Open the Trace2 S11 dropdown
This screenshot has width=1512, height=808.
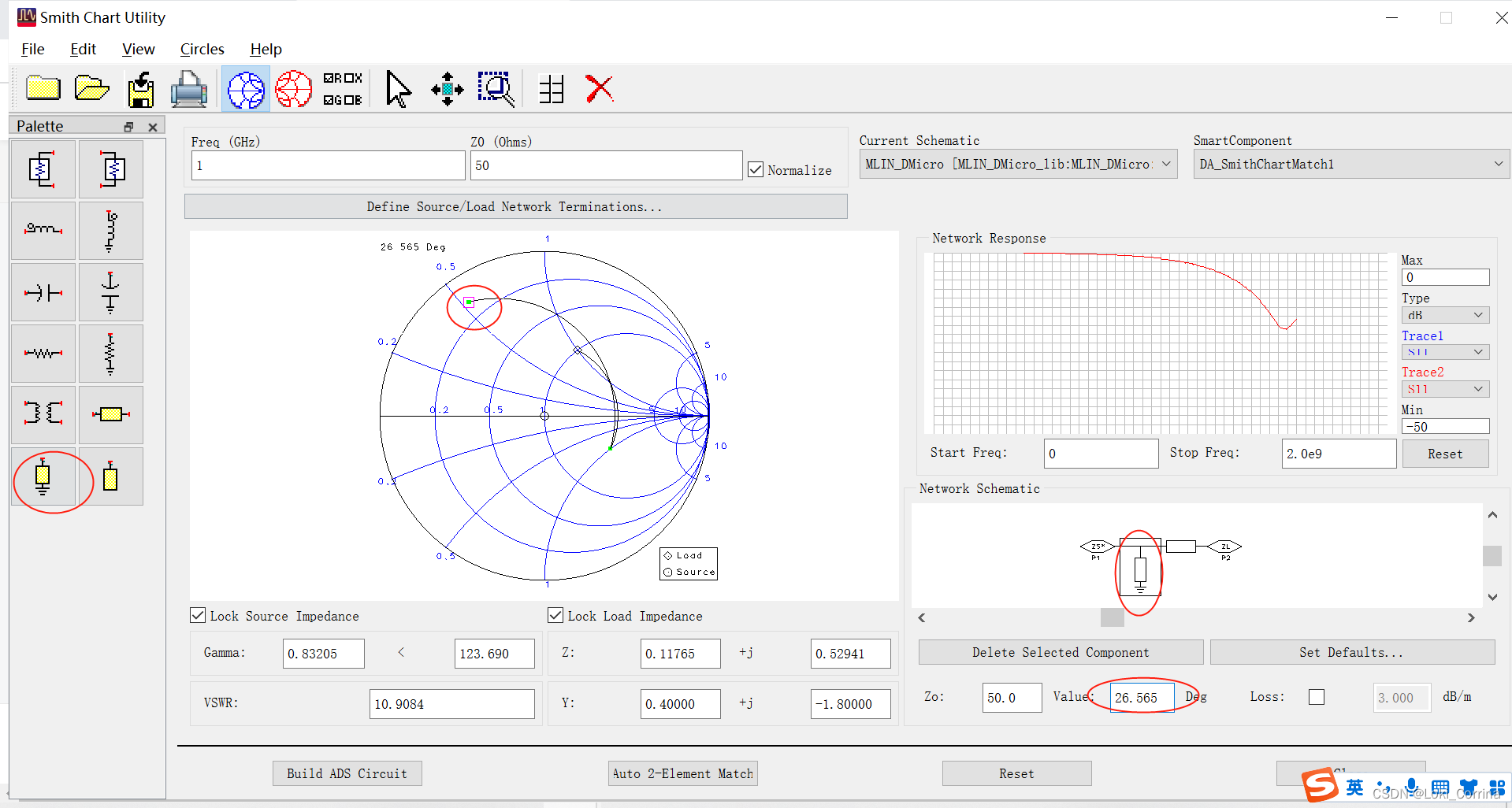pyautogui.click(x=1445, y=389)
